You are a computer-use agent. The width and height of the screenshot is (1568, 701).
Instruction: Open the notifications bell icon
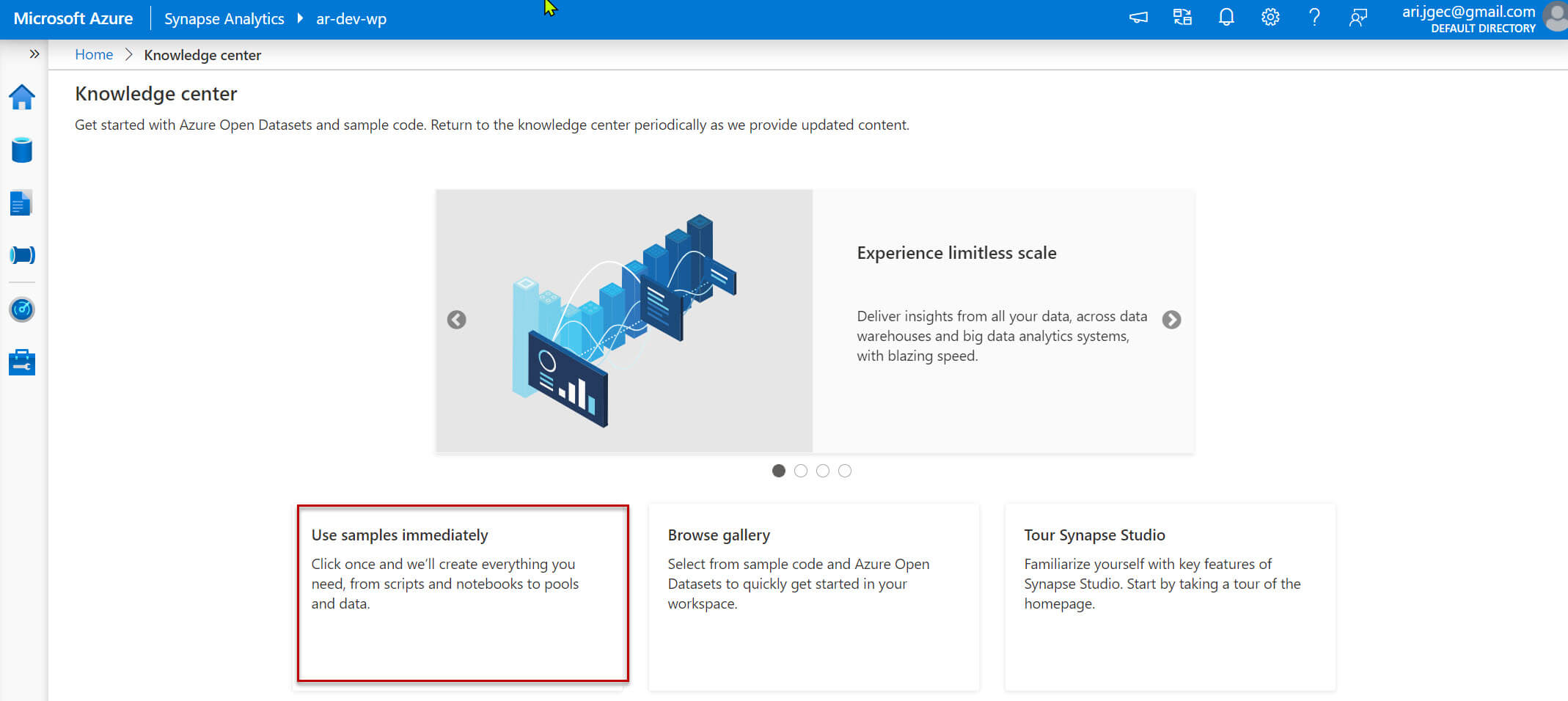coord(1226,18)
